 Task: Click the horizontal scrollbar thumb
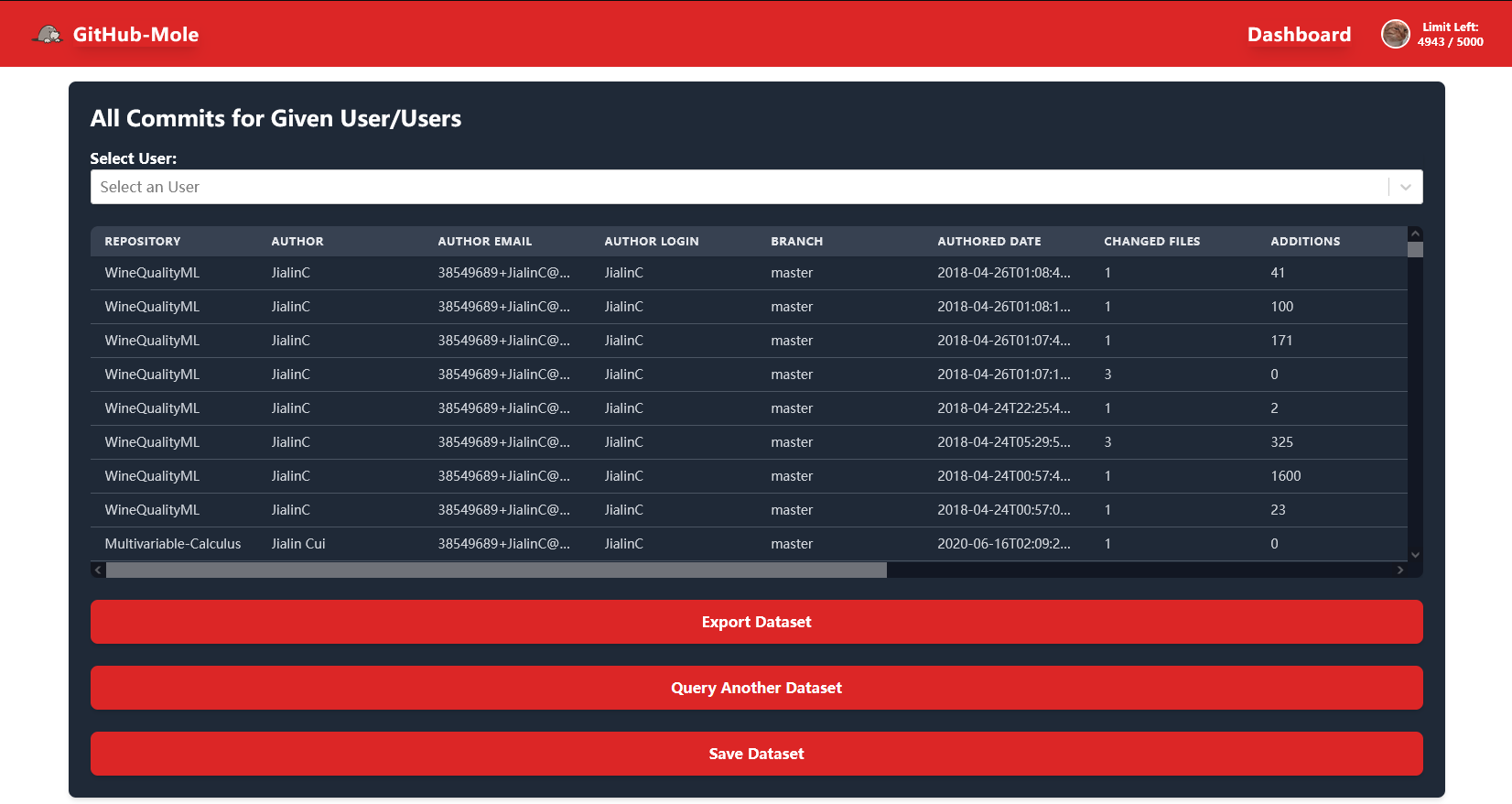coord(496,570)
